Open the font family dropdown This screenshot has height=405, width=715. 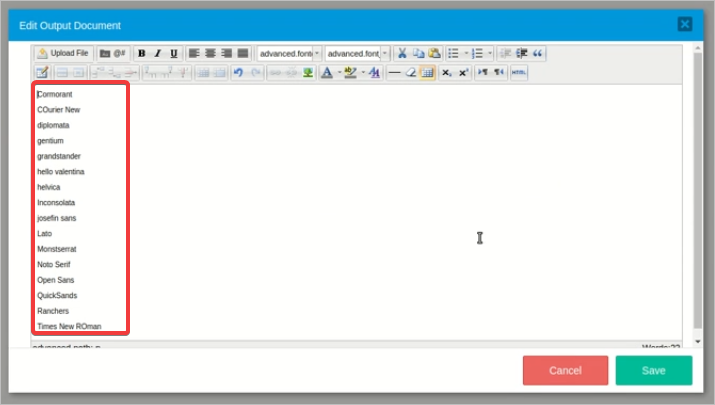[288, 53]
